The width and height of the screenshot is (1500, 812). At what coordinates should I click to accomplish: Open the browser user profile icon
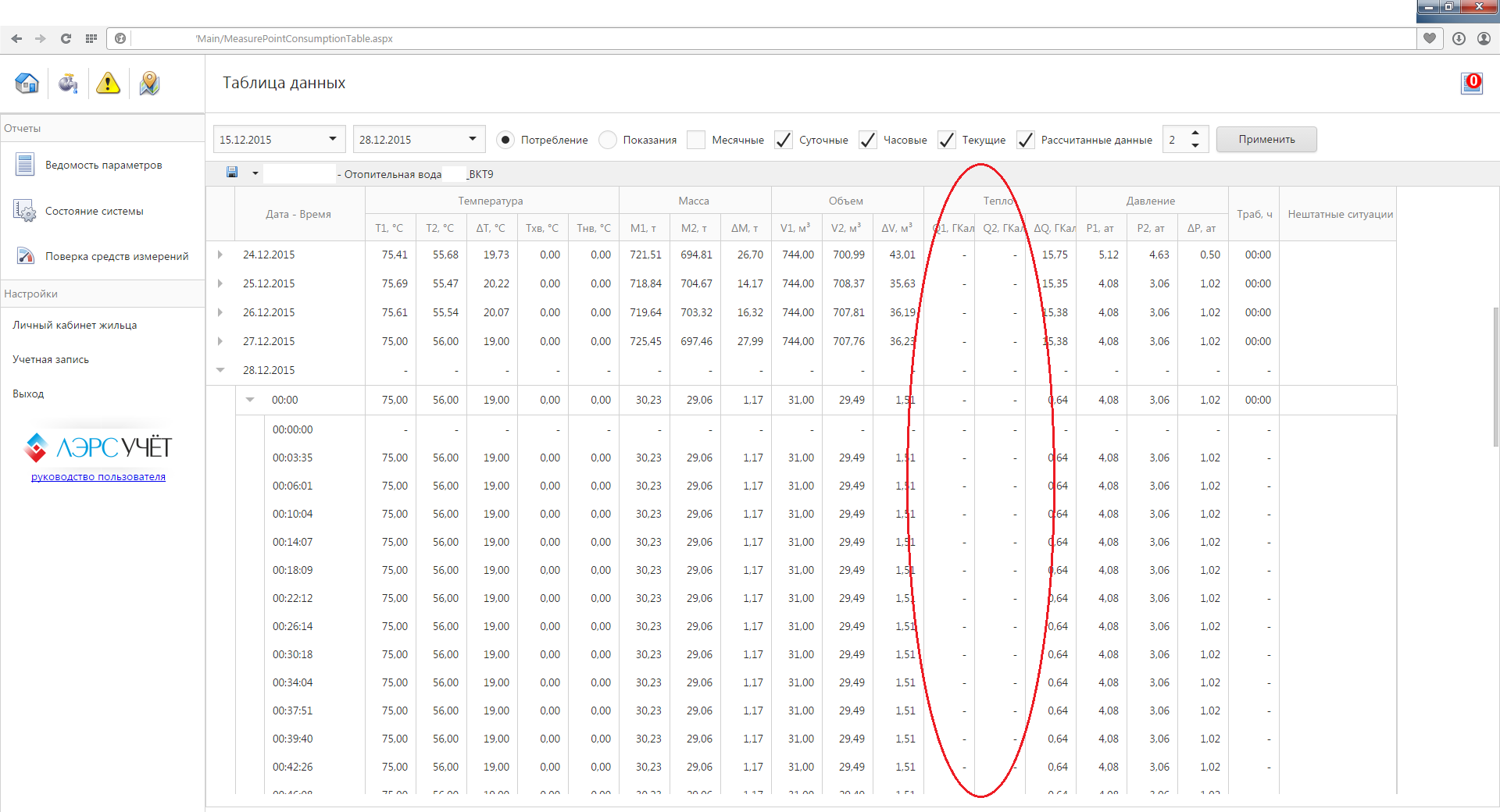tap(1484, 38)
